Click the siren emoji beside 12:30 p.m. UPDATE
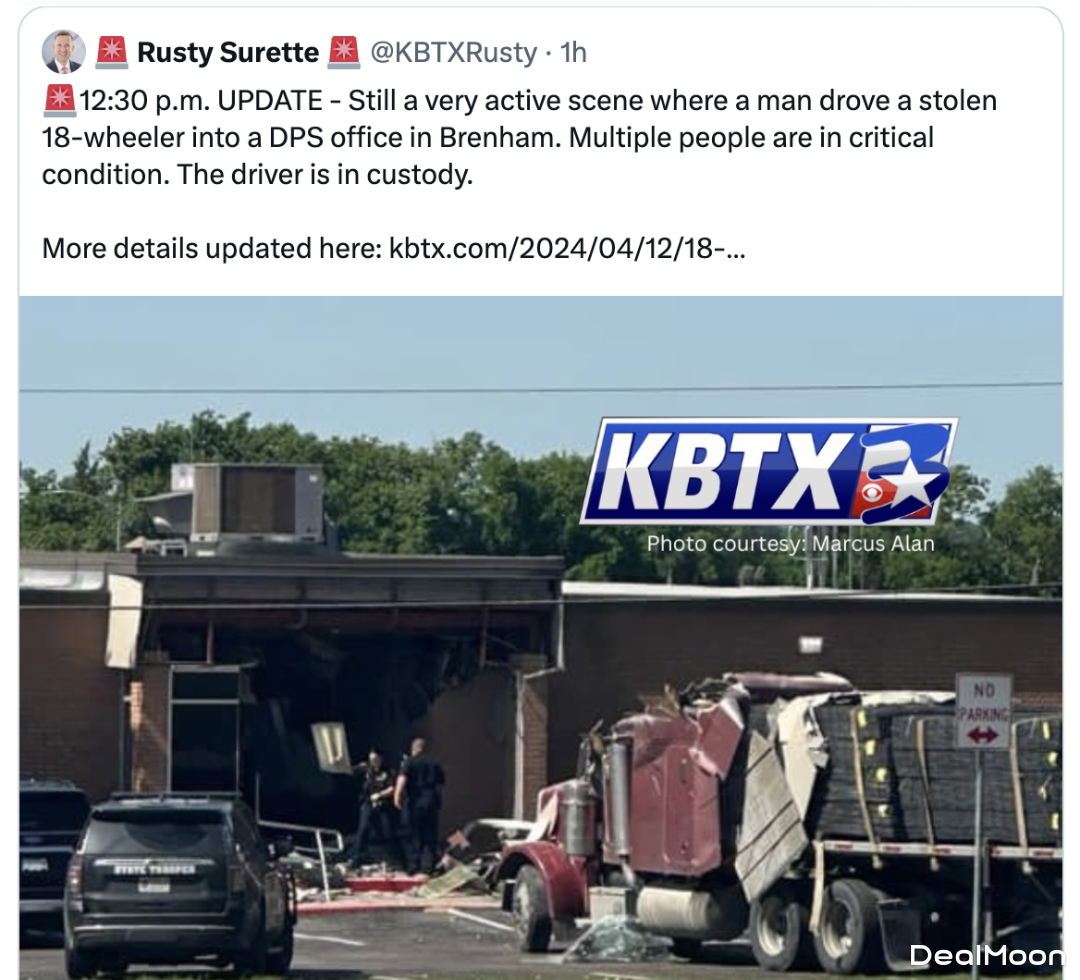 59,101
